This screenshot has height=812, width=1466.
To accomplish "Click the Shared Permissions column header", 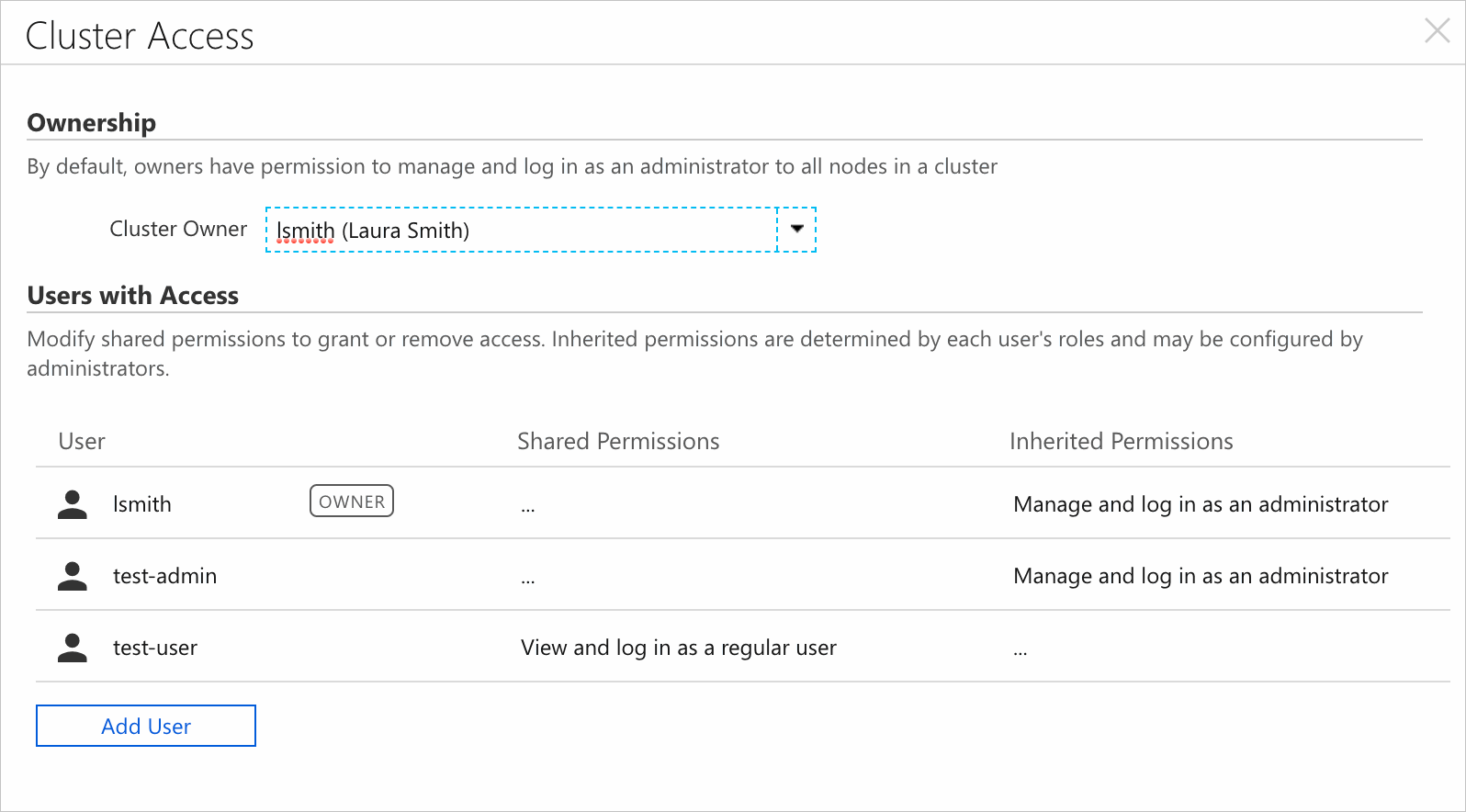I will [618, 441].
